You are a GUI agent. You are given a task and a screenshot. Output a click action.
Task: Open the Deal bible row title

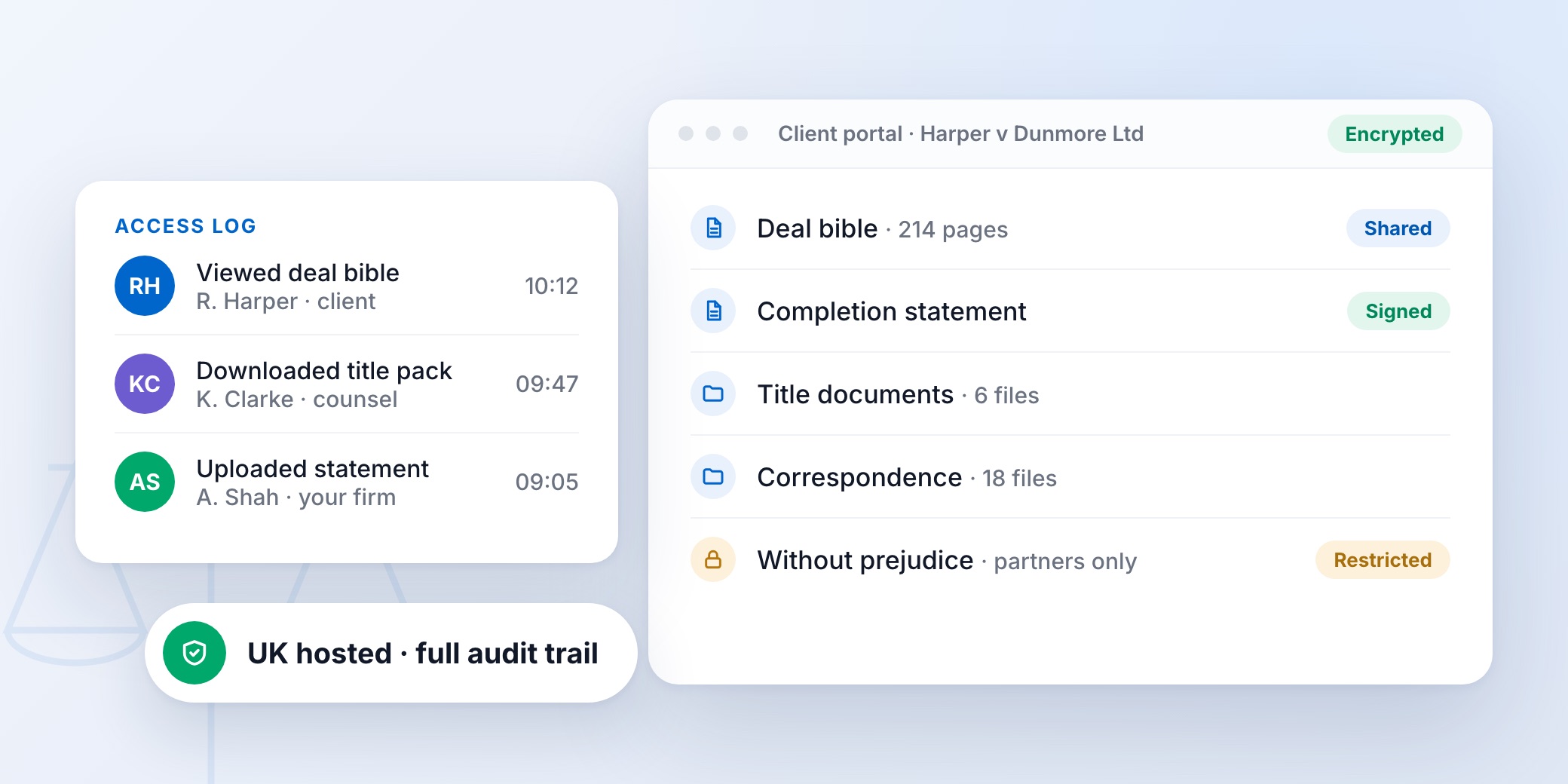pos(817,228)
